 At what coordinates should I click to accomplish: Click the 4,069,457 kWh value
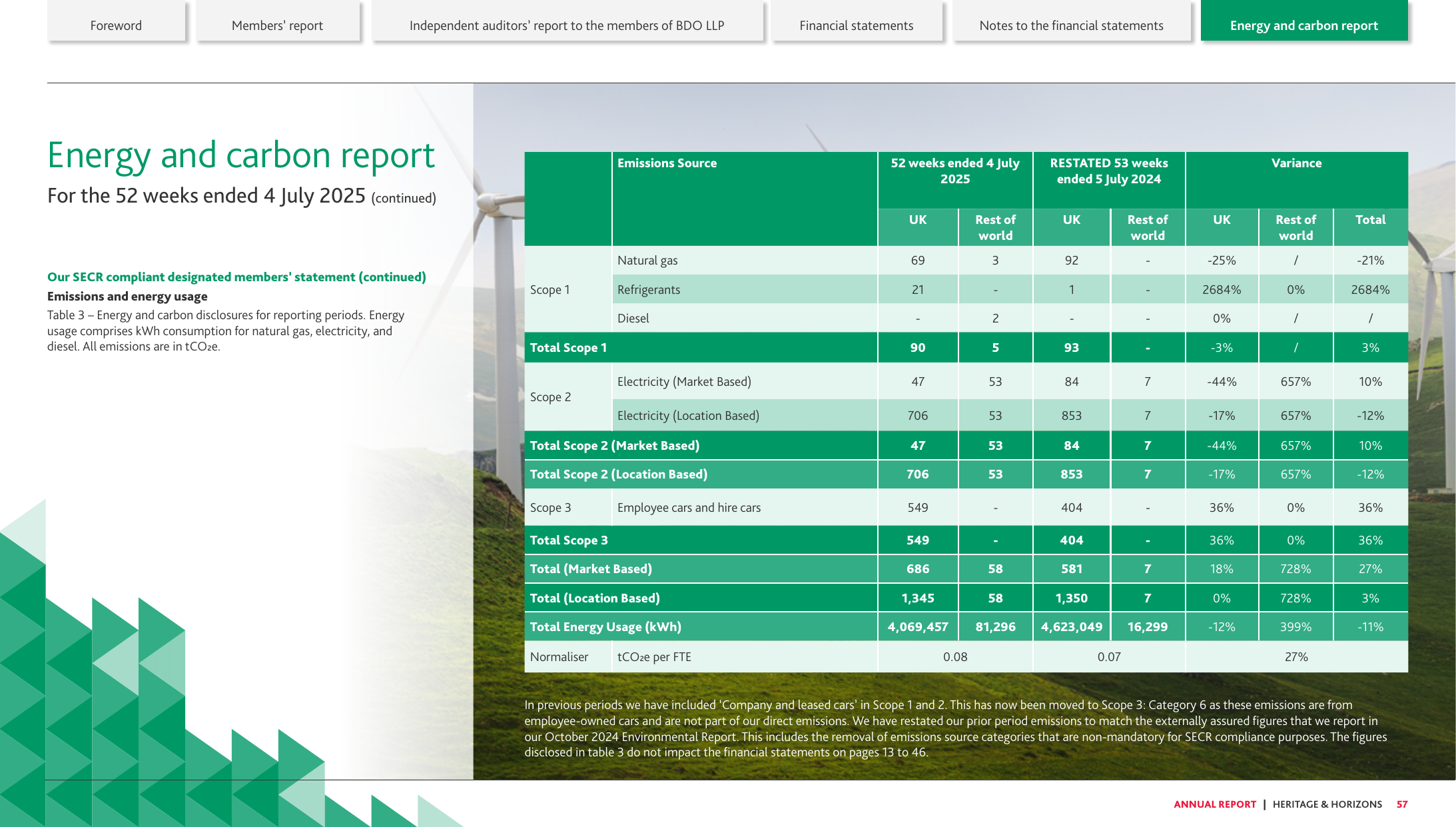click(x=918, y=626)
